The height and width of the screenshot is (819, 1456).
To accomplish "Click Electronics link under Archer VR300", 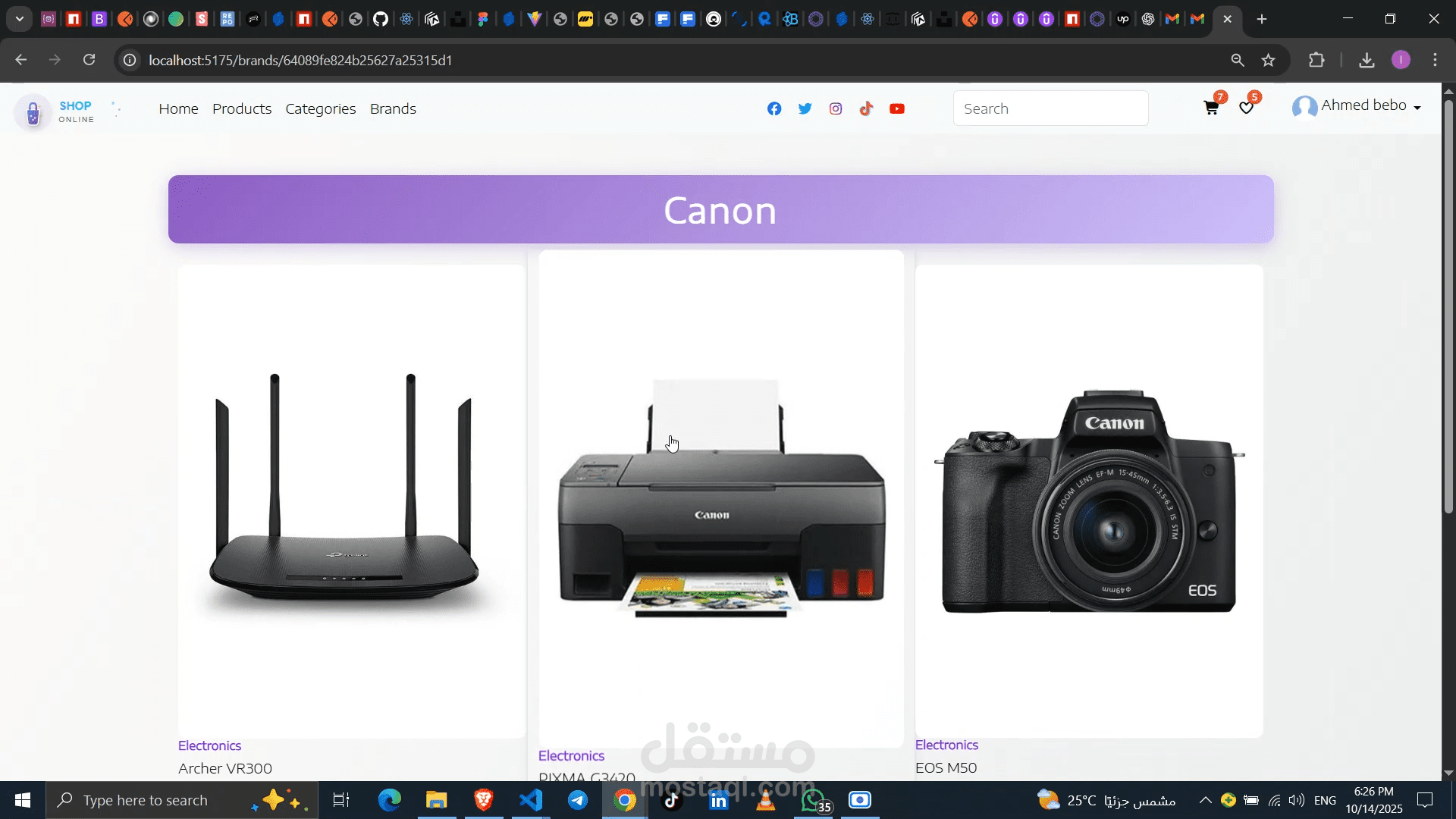I will coord(209,745).
